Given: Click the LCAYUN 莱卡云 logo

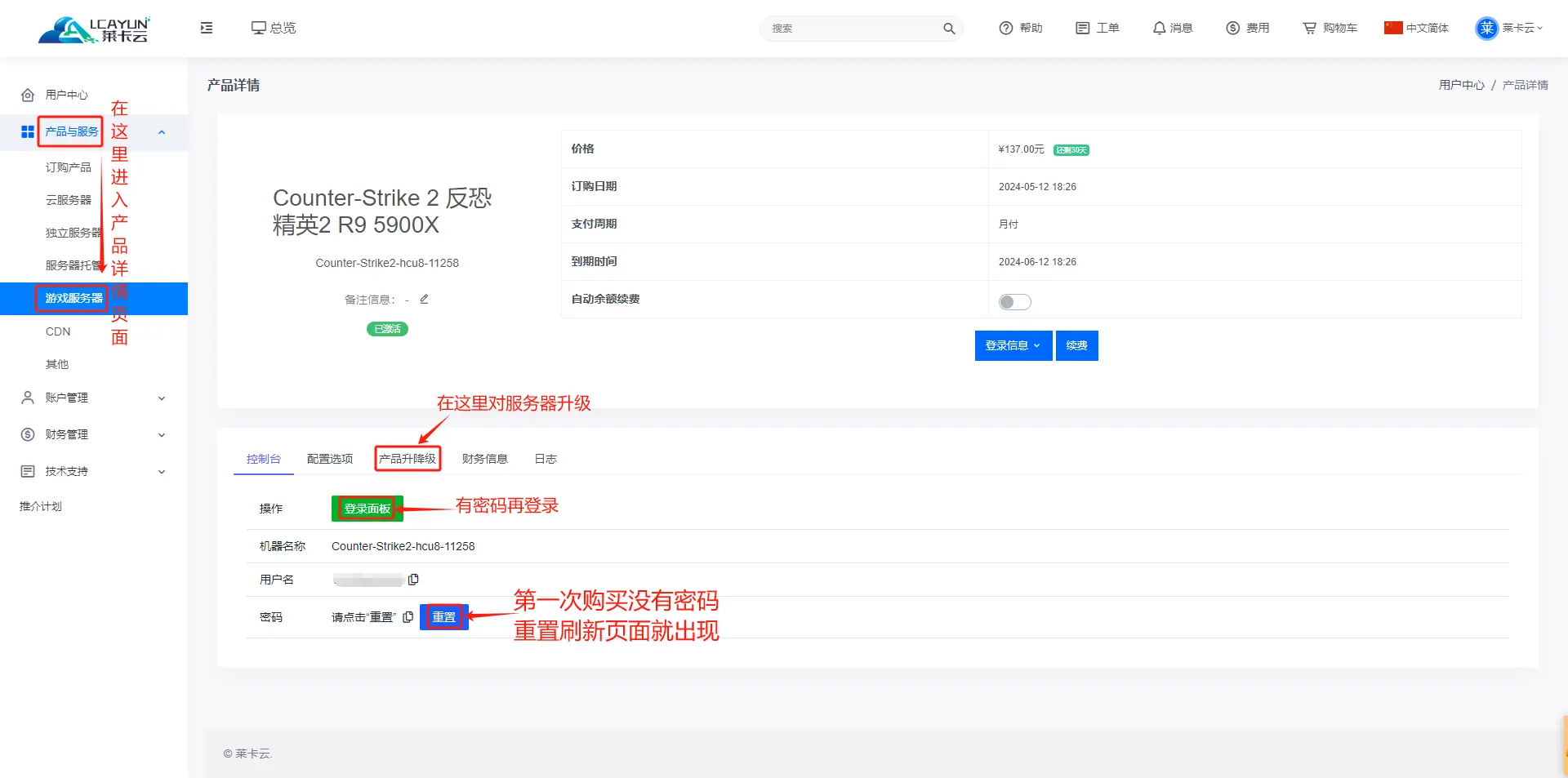Looking at the screenshot, I should tap(94, 29).
